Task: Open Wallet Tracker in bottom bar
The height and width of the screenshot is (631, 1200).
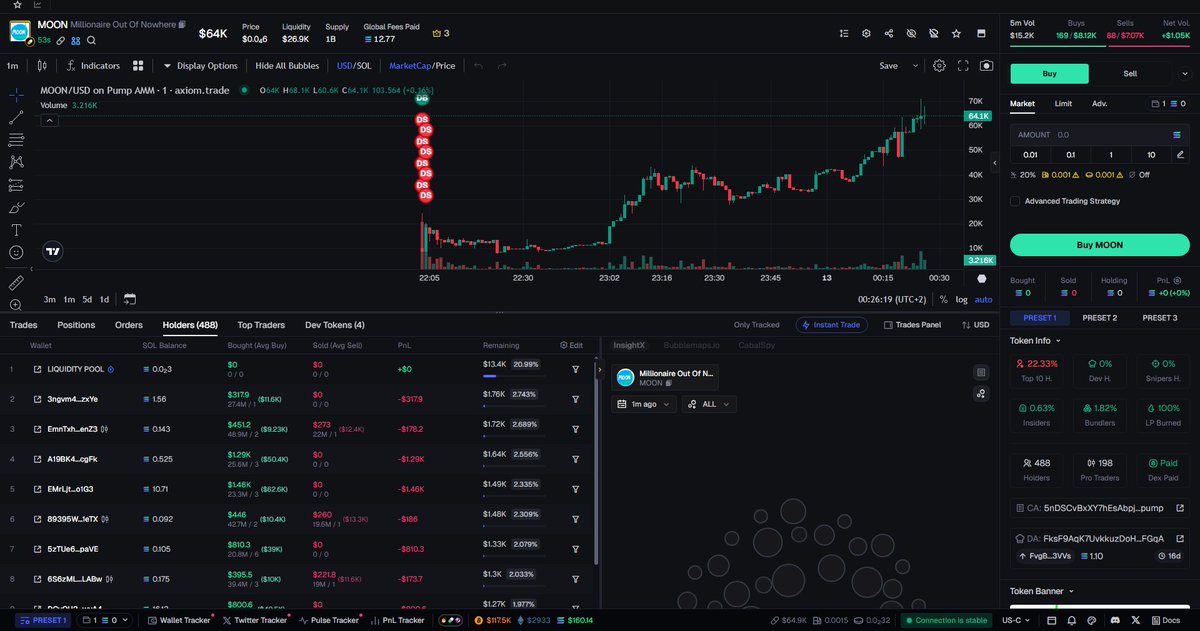Action: 179,620
